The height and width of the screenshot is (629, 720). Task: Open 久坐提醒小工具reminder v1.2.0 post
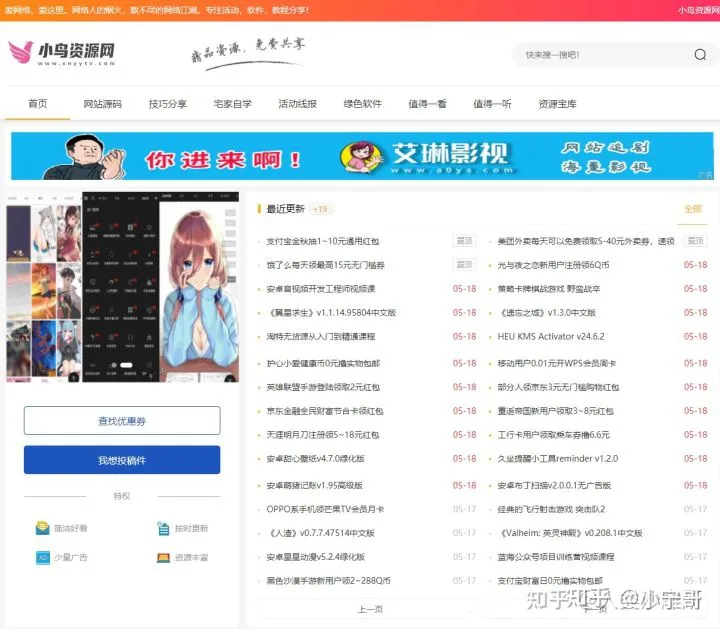[558, 459]
